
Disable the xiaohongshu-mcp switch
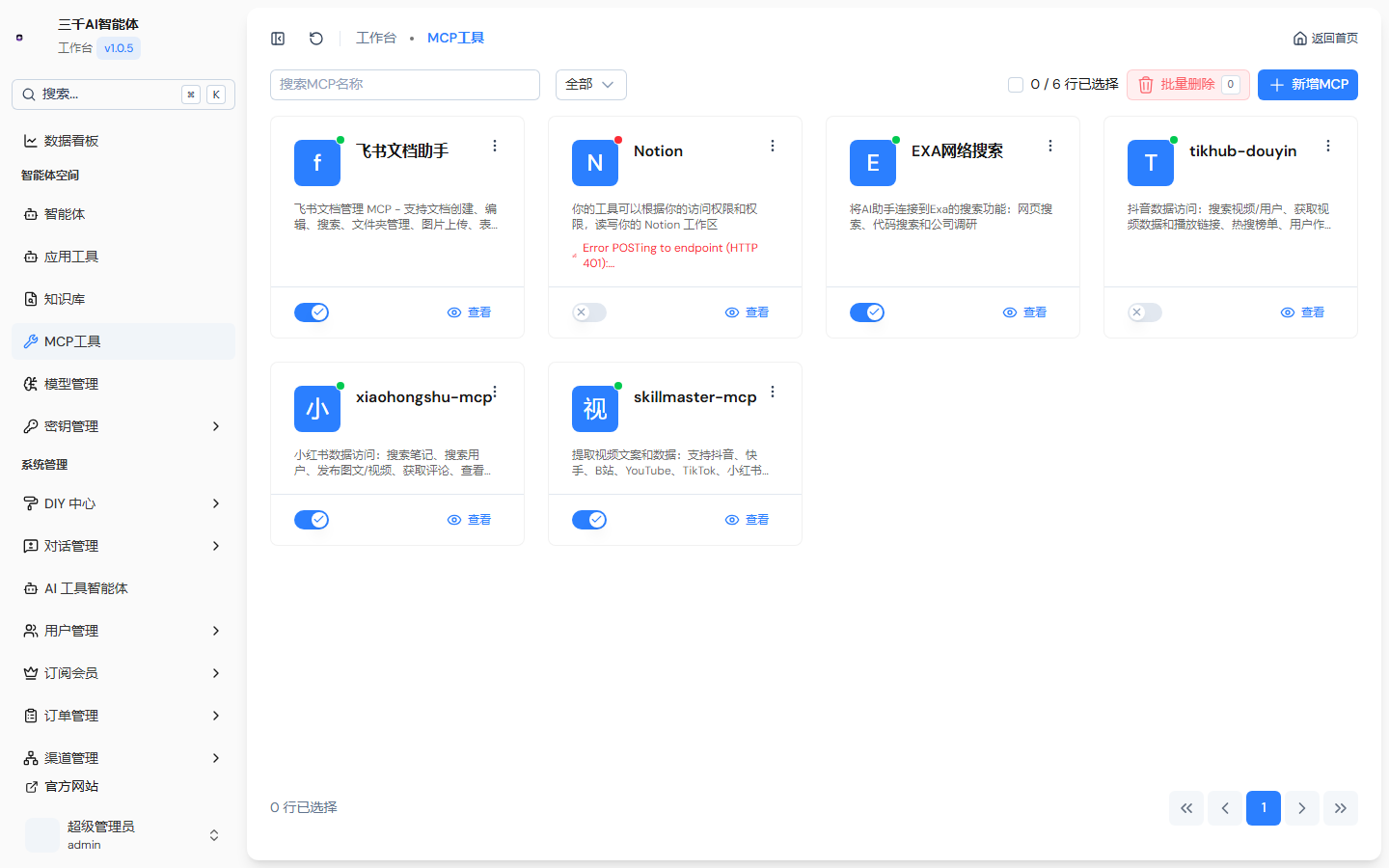coord(312,520)
